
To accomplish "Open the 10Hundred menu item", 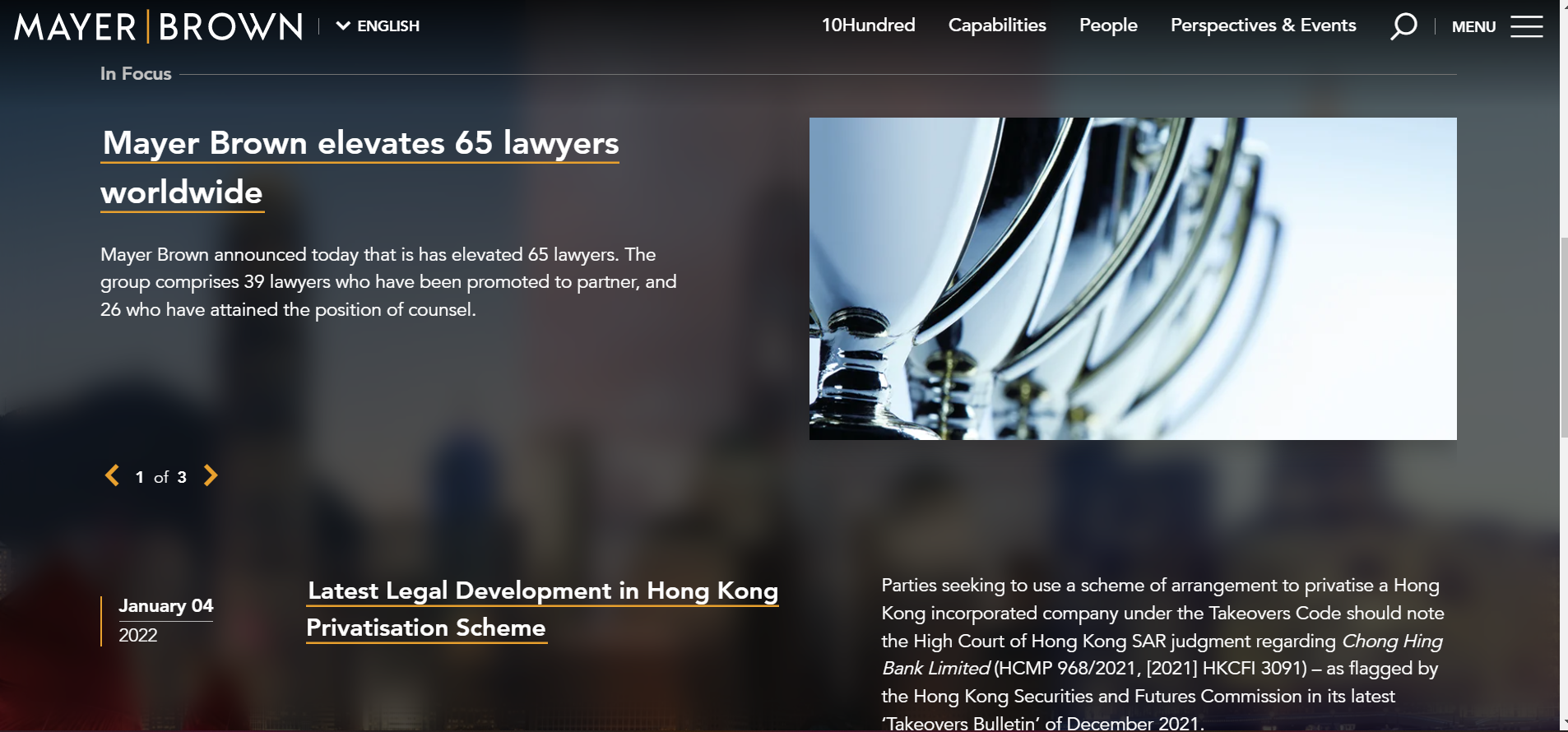I will tap(868, 25).
